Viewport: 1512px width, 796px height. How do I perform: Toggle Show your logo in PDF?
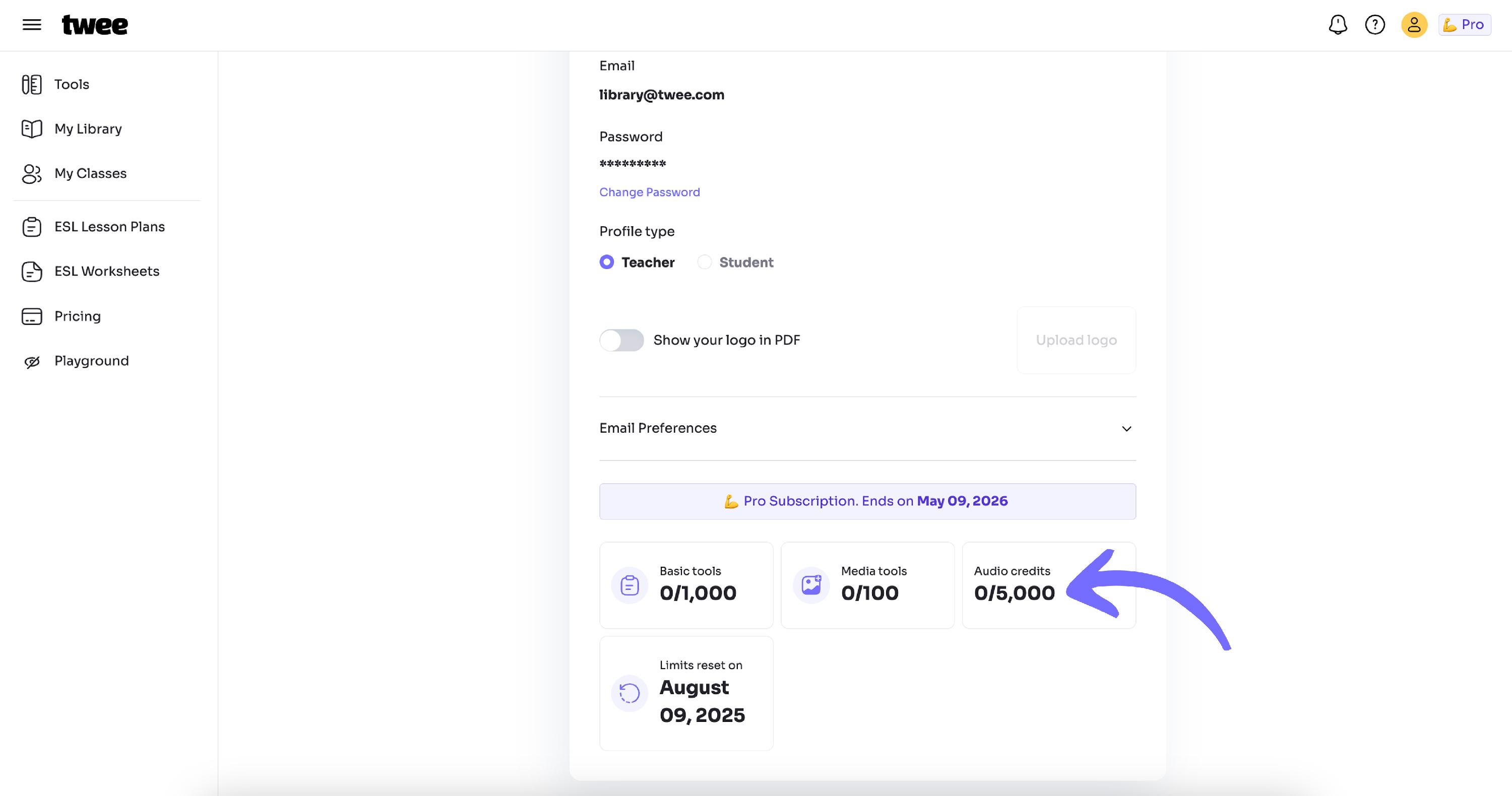coord(621,340)
